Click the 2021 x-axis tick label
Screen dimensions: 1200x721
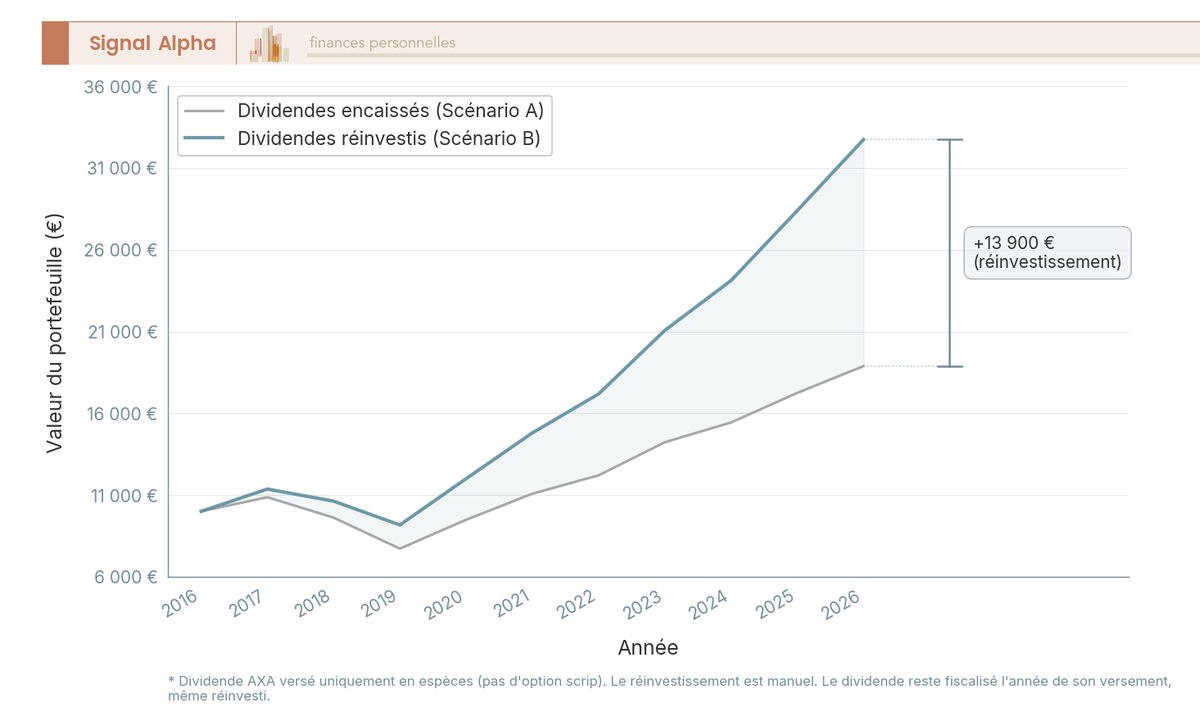[x=511, y=604]
